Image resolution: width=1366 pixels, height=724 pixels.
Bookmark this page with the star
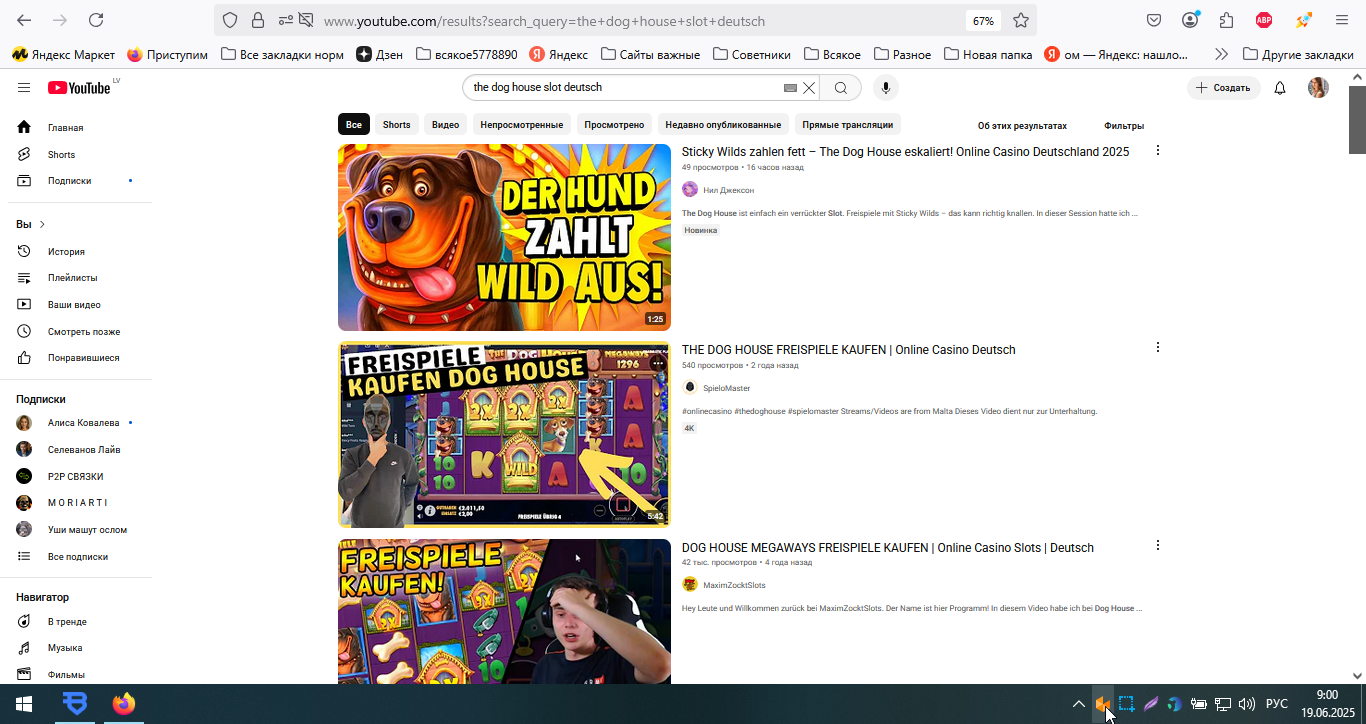1021,20
